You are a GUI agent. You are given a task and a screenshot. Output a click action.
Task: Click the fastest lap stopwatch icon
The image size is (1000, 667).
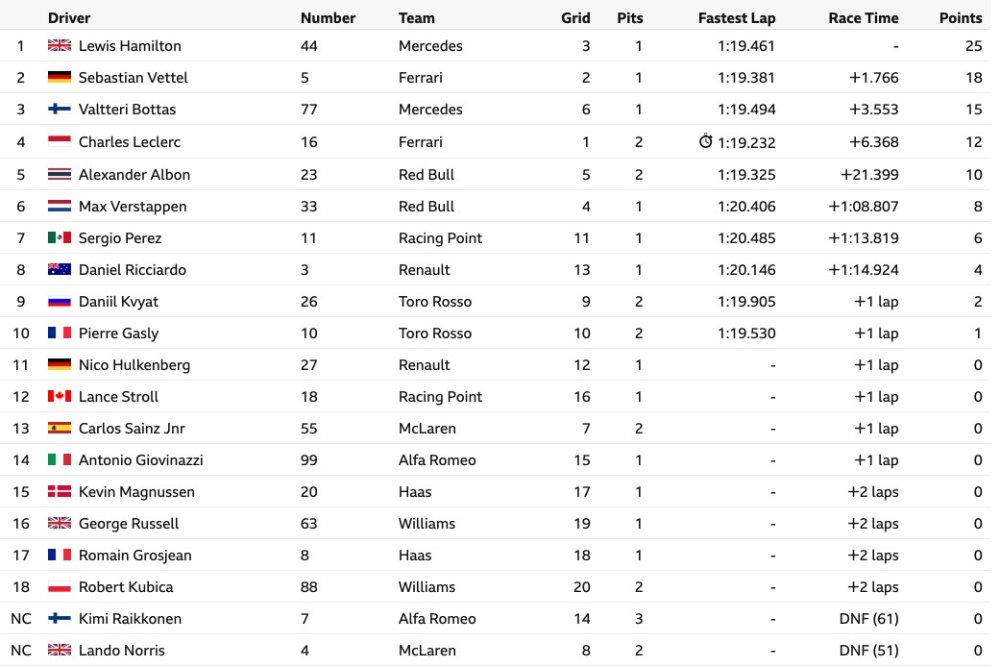point(705,141)
